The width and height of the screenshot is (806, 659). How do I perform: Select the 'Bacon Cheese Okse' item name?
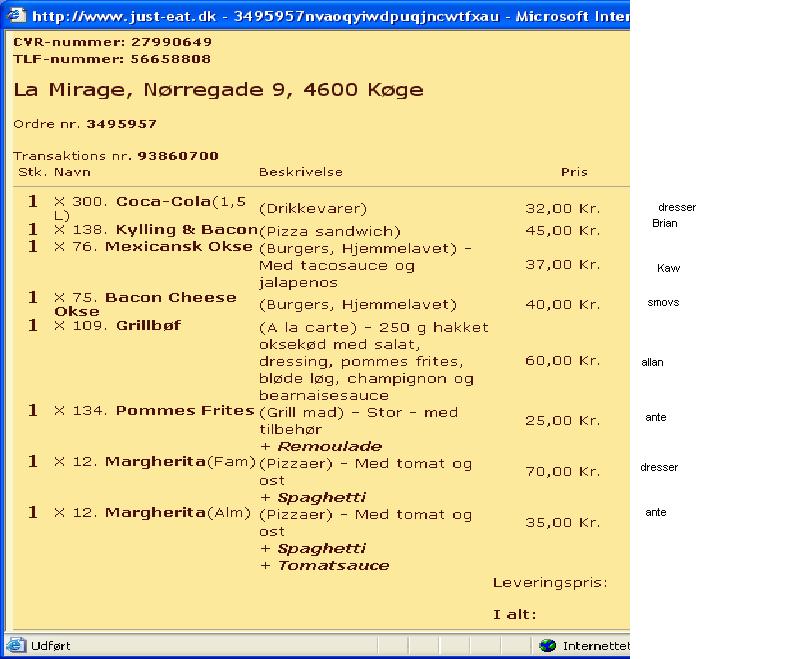click(145, 304)
